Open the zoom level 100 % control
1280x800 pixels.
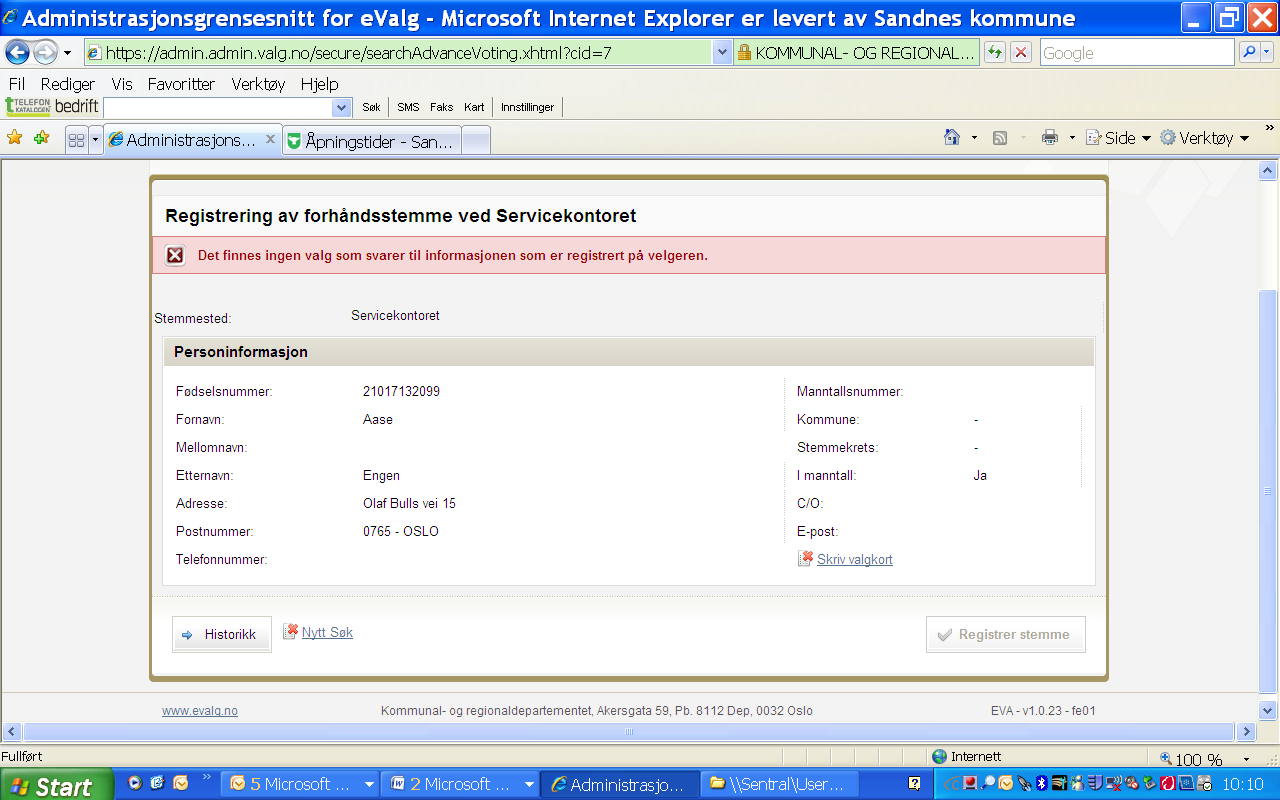point(1204,759)
